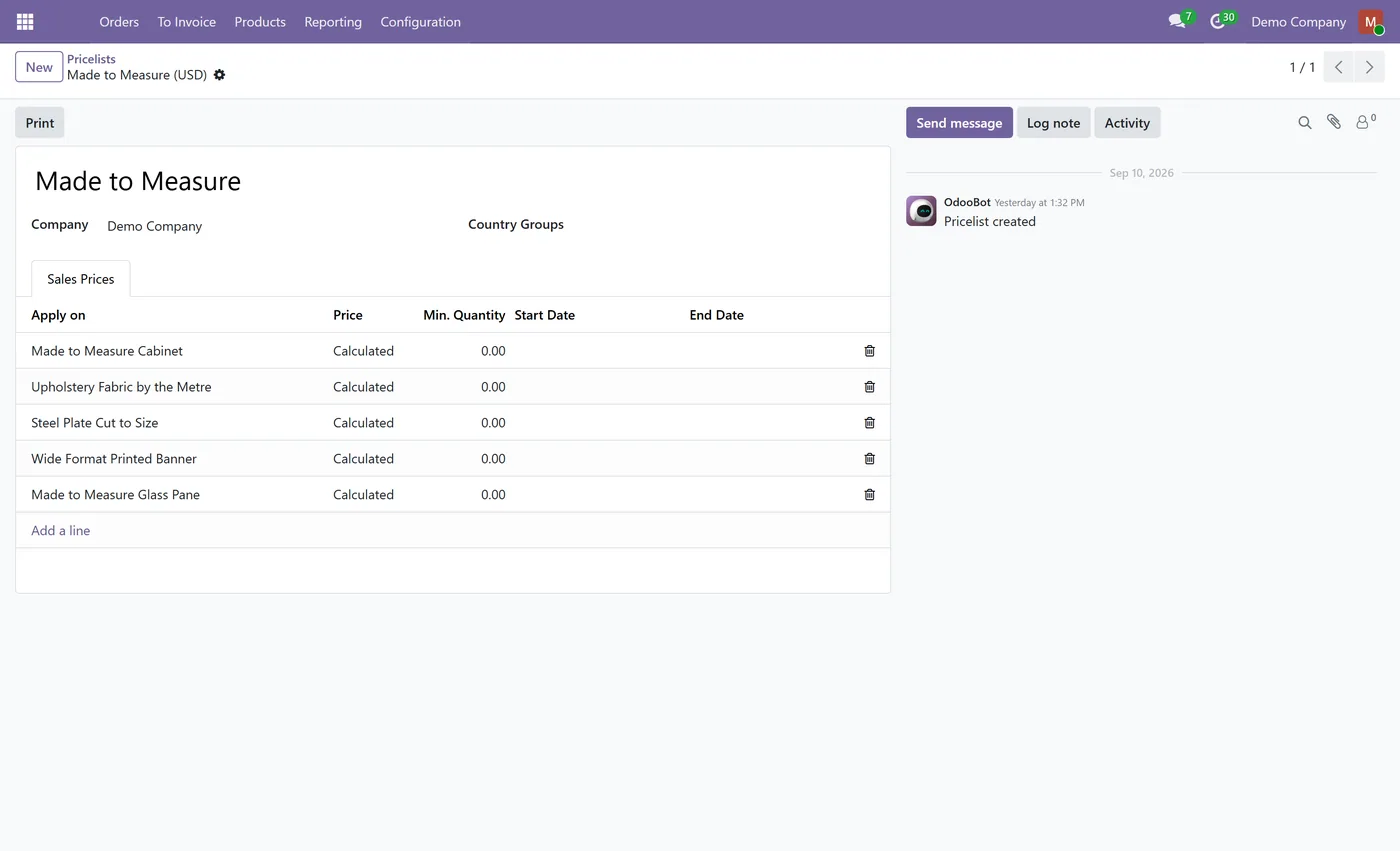Click the user avatar M icon
1400x851 pixels.
pyautogui.click(x=1371, y=21)
